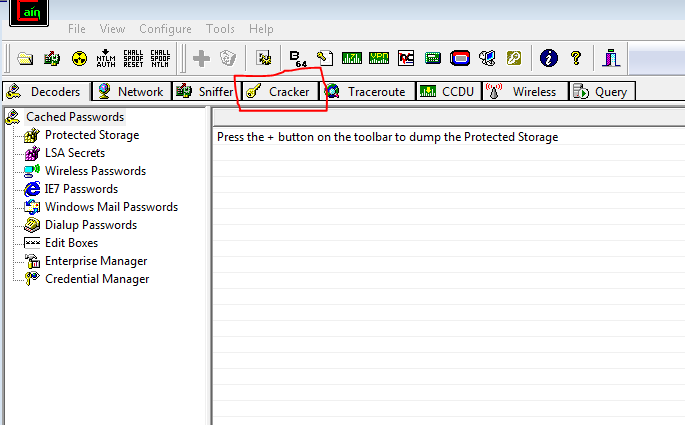The image size is (685, 425).
Task: Select Enterprise Manager in the tree
Action: (x=96, y=261)
